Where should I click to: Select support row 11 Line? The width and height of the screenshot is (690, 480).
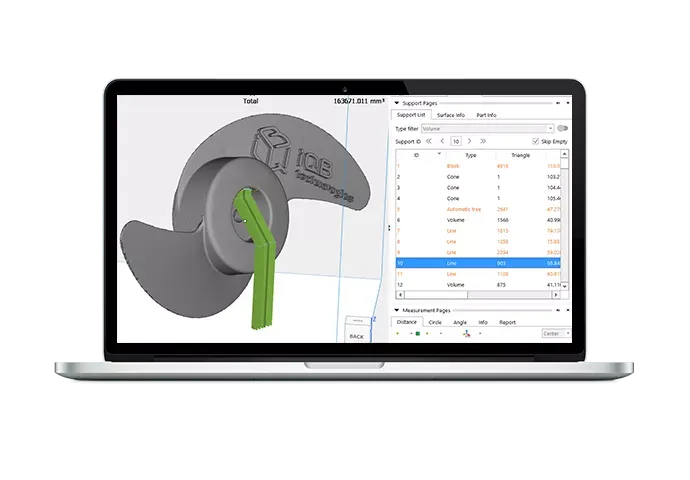478,274
